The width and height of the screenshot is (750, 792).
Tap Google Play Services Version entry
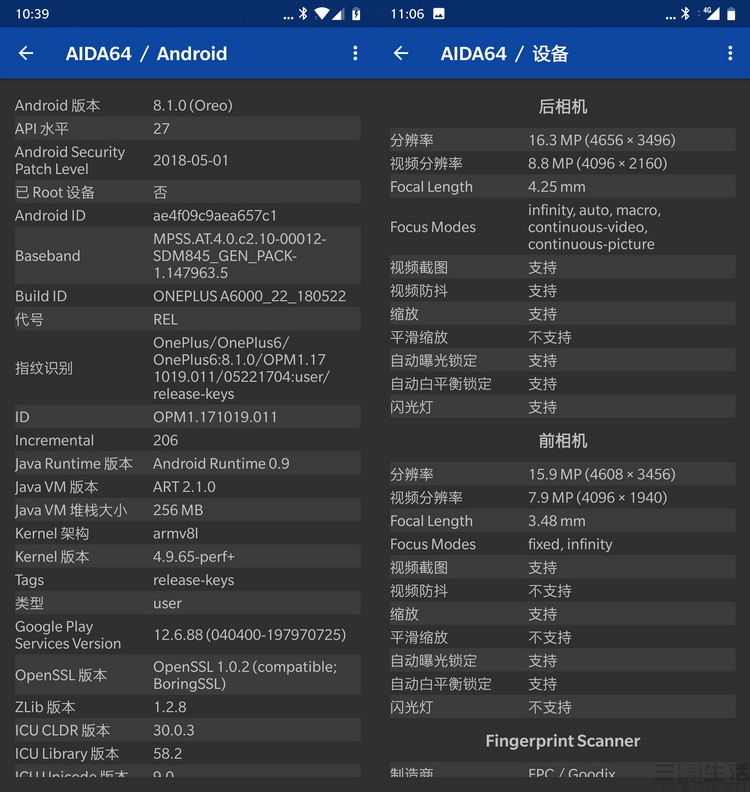click(187, 635)
